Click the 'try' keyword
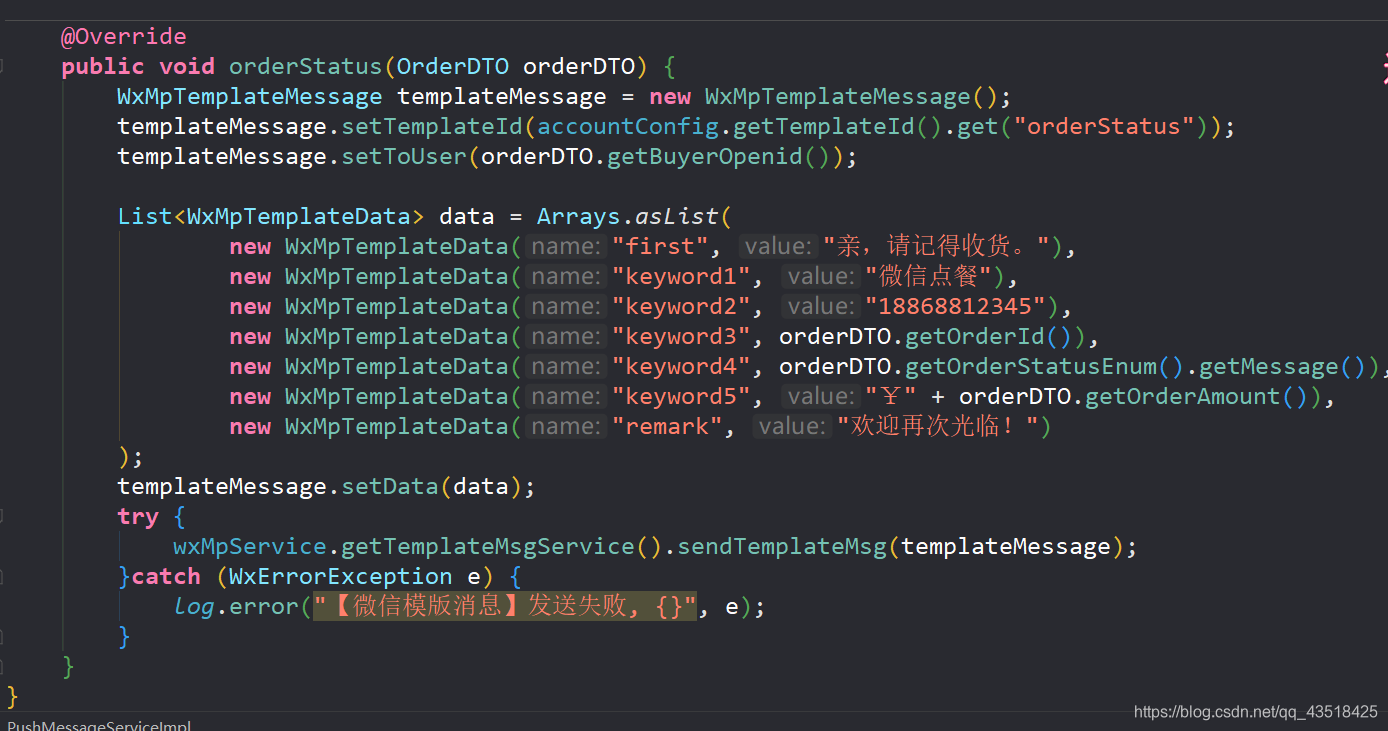 coord(138,517)
